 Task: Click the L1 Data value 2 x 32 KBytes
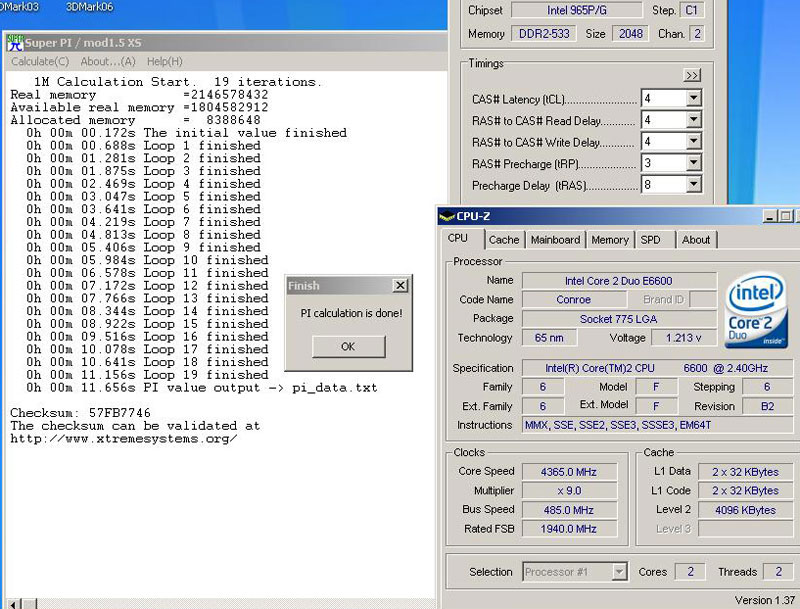coord(745,472)
